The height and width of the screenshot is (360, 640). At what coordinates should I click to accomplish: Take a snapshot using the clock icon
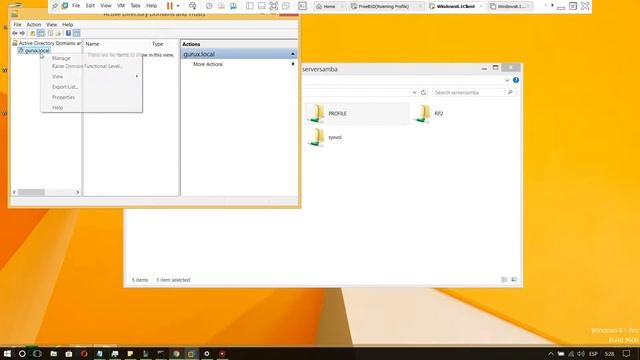pyautogui.click(x=209, y=6)
